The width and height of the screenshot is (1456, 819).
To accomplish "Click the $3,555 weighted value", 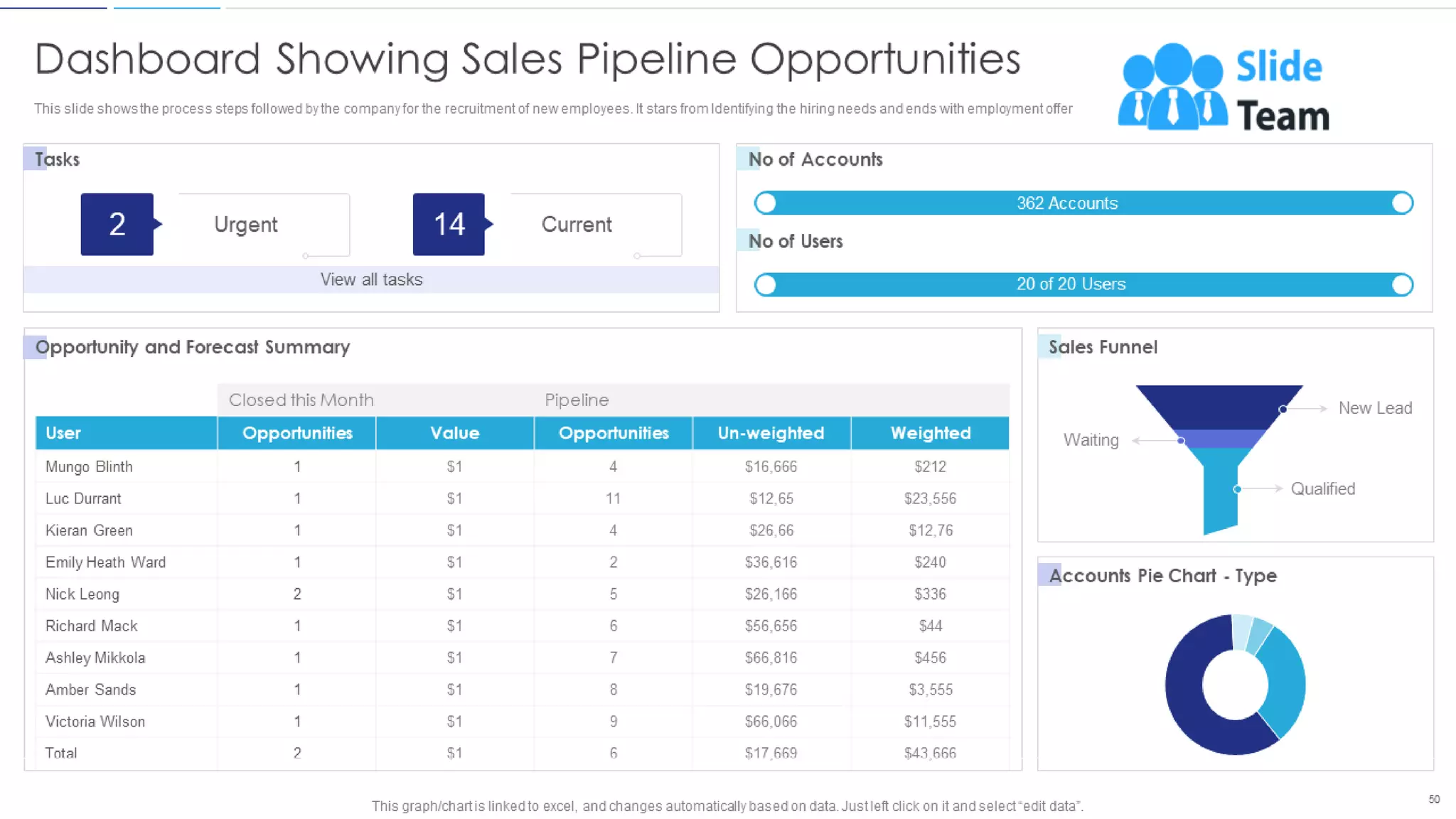I will (930, 690).
